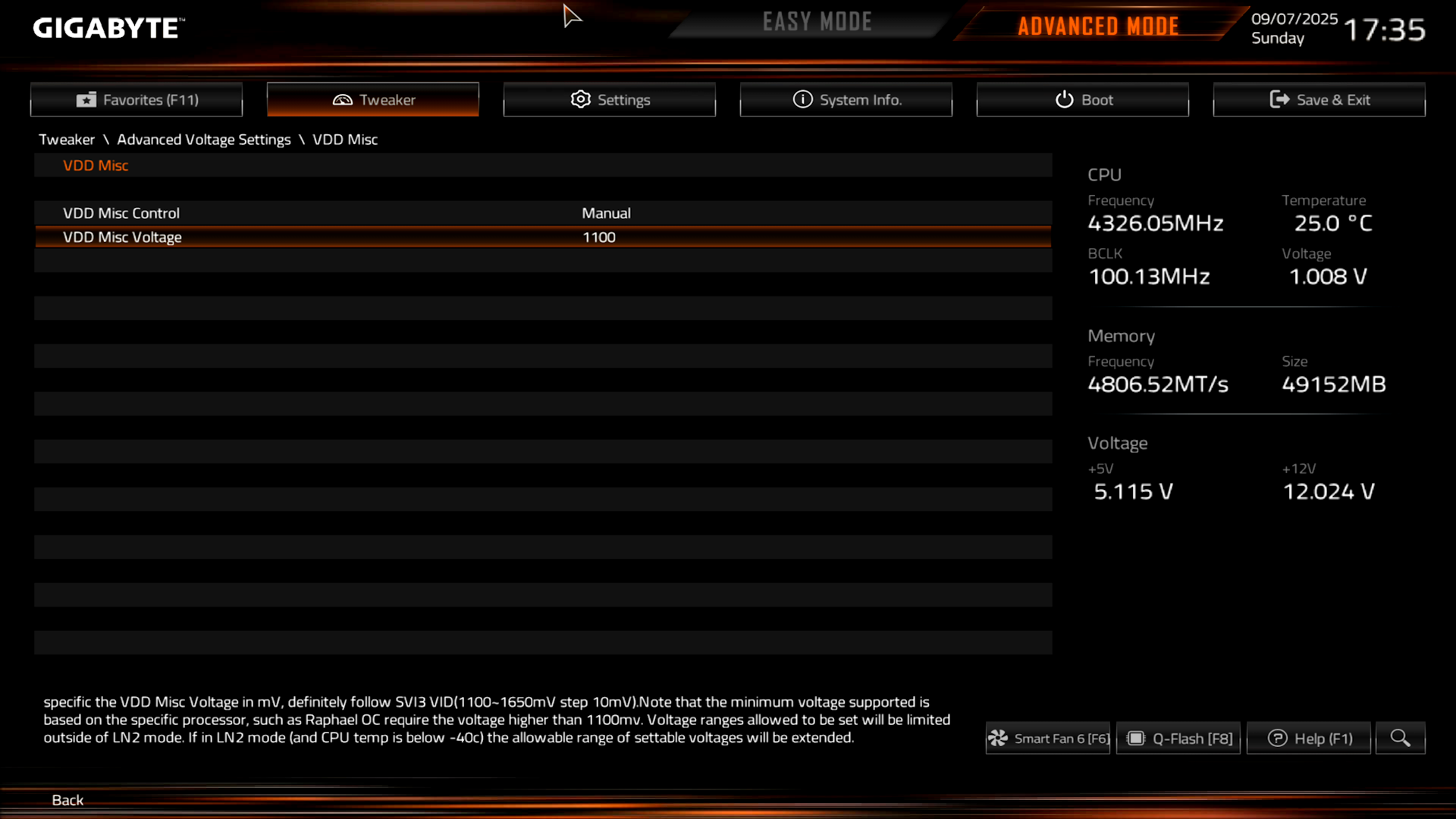Screen dimensions: 1456x819
Task: Click Tweaker in the breadcrumb path
Action: [x=66, y=140]
